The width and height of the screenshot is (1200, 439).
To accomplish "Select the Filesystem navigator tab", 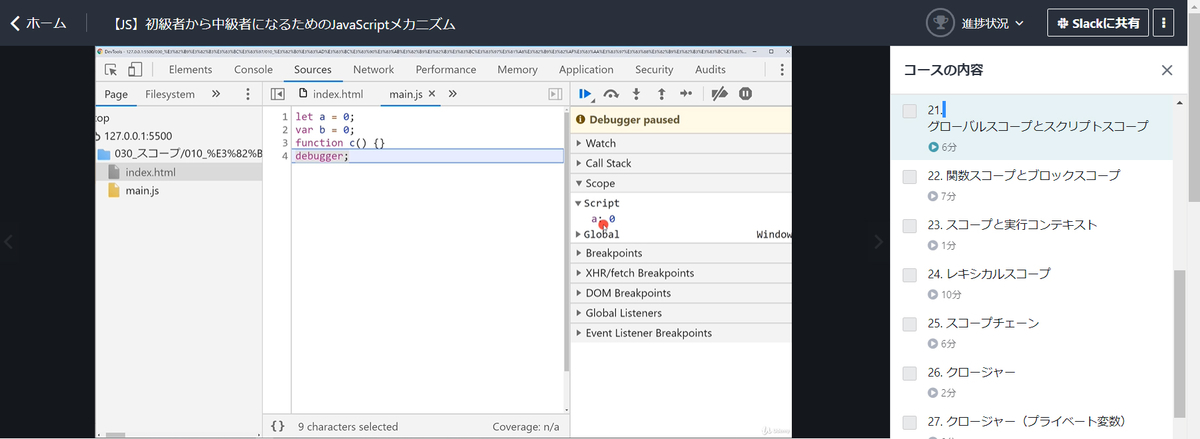I will click(x=170, y=94).
